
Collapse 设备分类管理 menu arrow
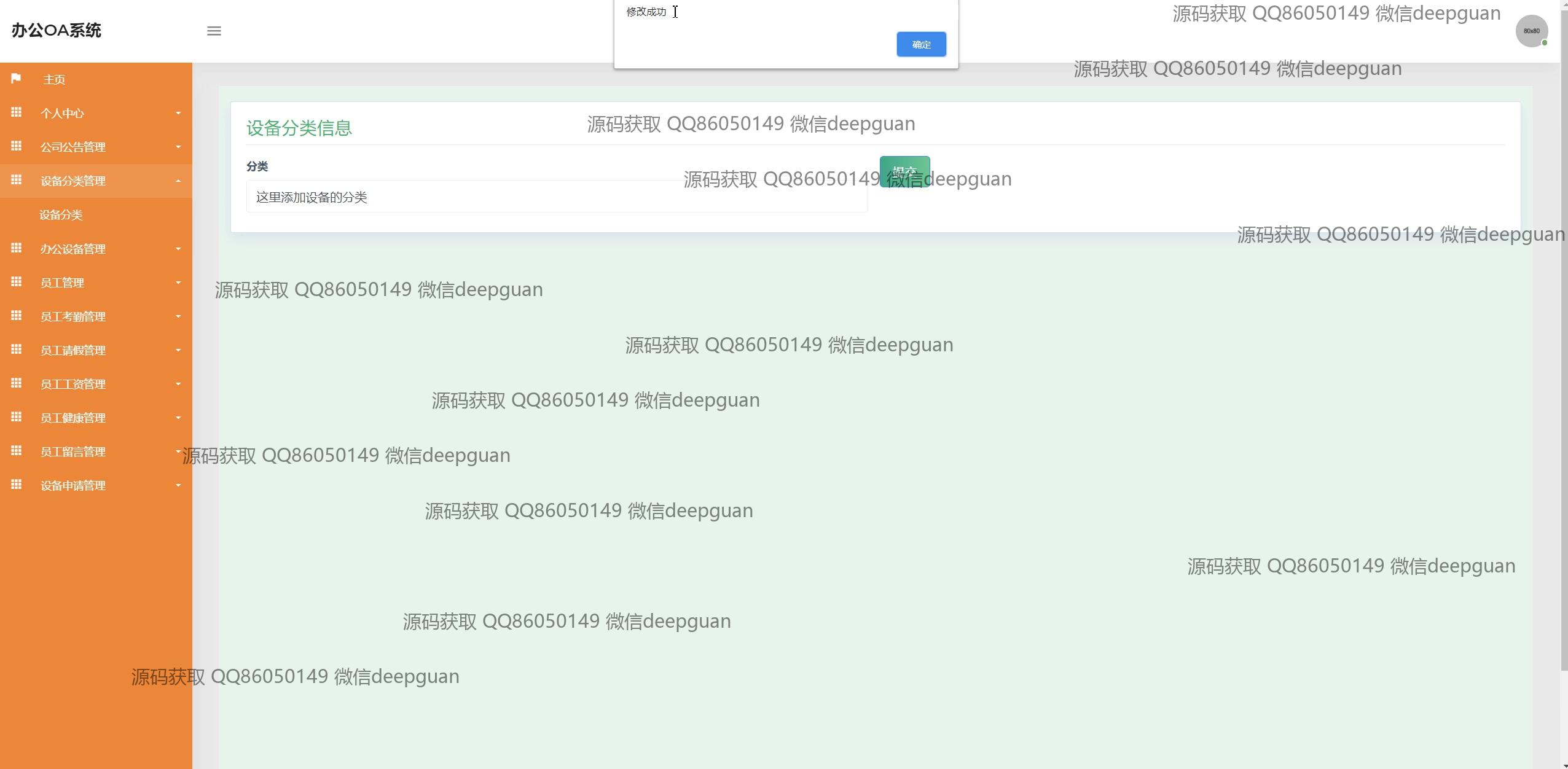point(178,181)
